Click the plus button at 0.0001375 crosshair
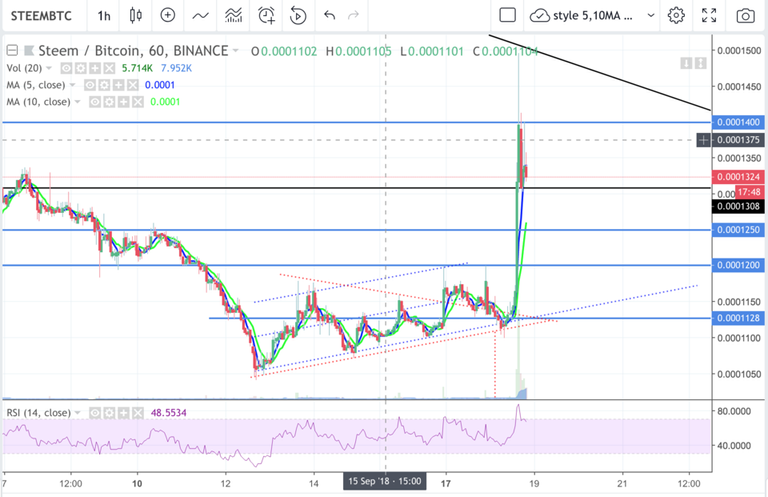Image resolution: width=768 pixels, height=497 pixels. tap(703, 140)
